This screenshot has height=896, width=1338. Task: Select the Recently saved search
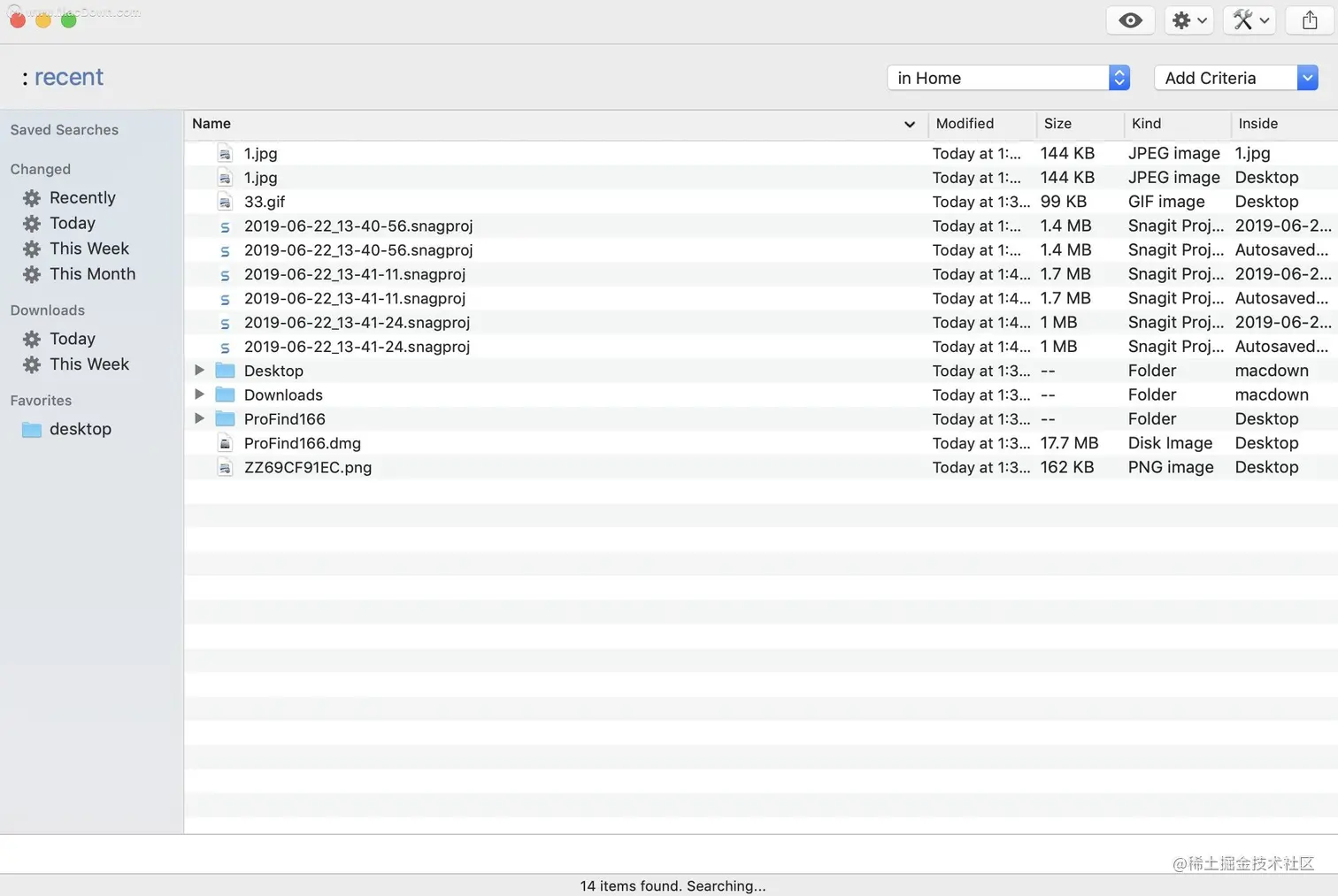82,197
